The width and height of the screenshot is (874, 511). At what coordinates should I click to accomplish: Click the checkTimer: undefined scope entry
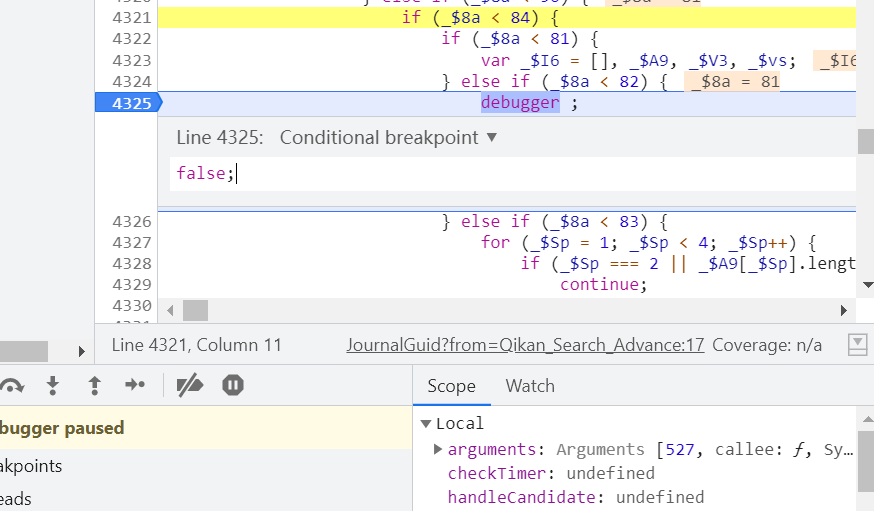[x=551, y=474]
